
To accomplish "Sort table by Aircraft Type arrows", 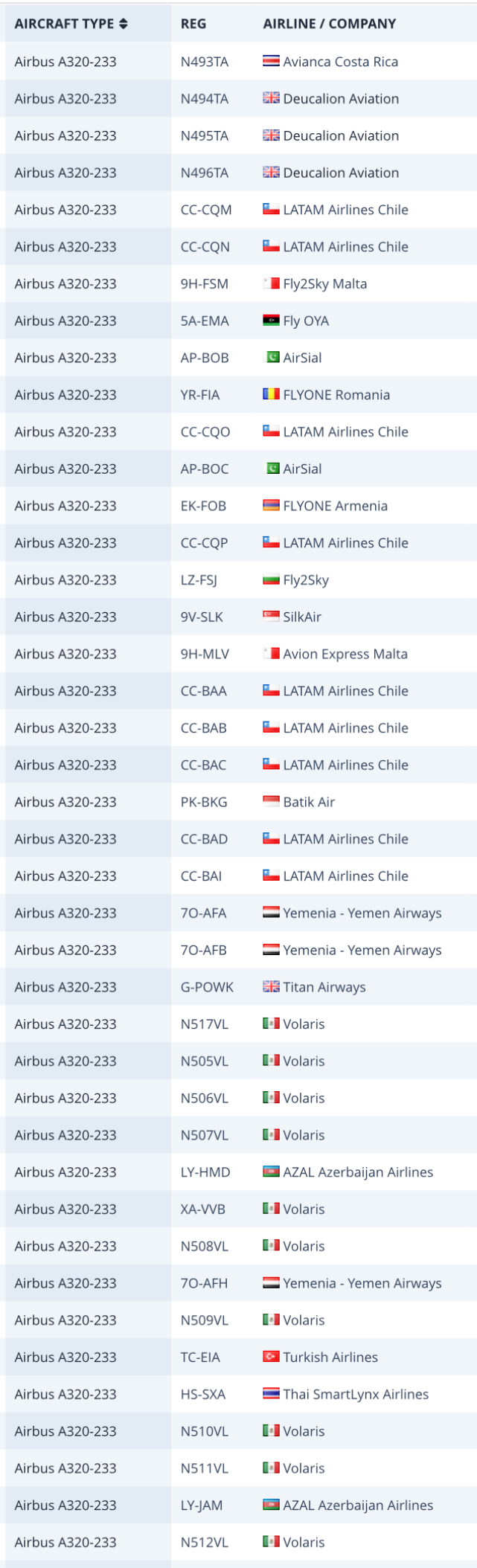I will (x=124, y=24).
